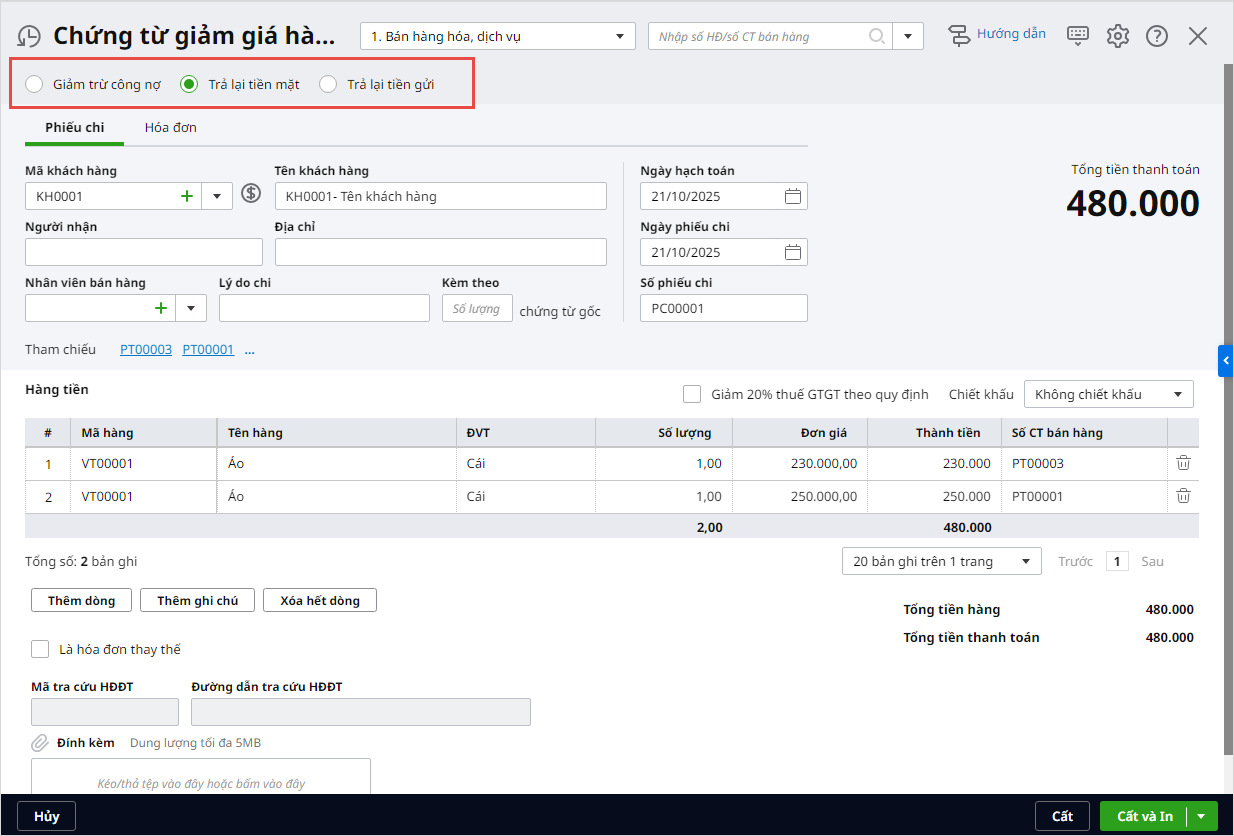Check the Là hóa đơn thay thế box

pos(40,649)
